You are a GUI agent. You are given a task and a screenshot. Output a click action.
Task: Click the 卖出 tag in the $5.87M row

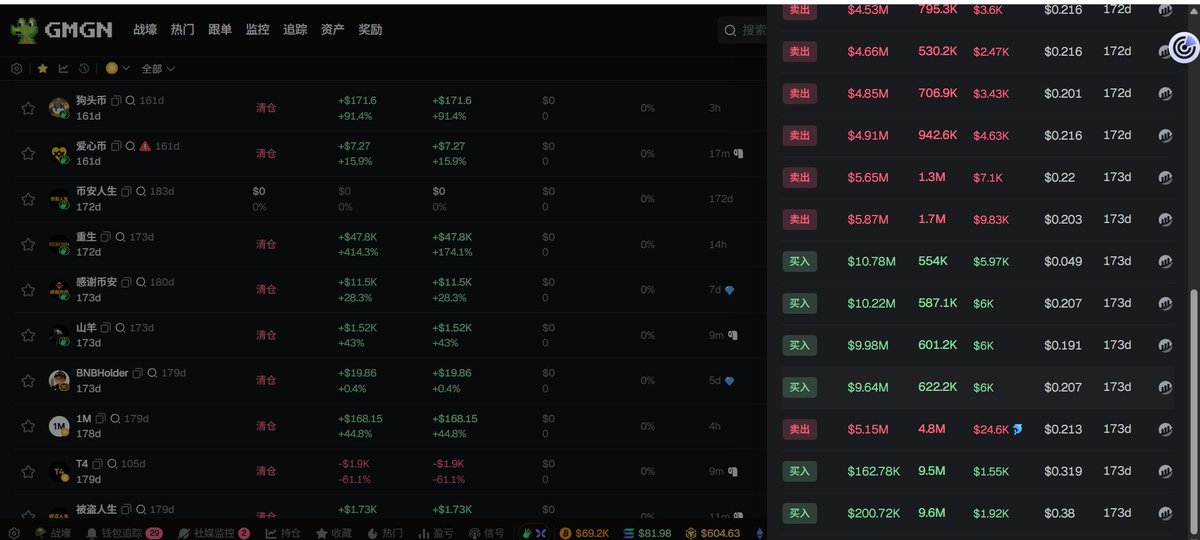[x=799, y=219]
